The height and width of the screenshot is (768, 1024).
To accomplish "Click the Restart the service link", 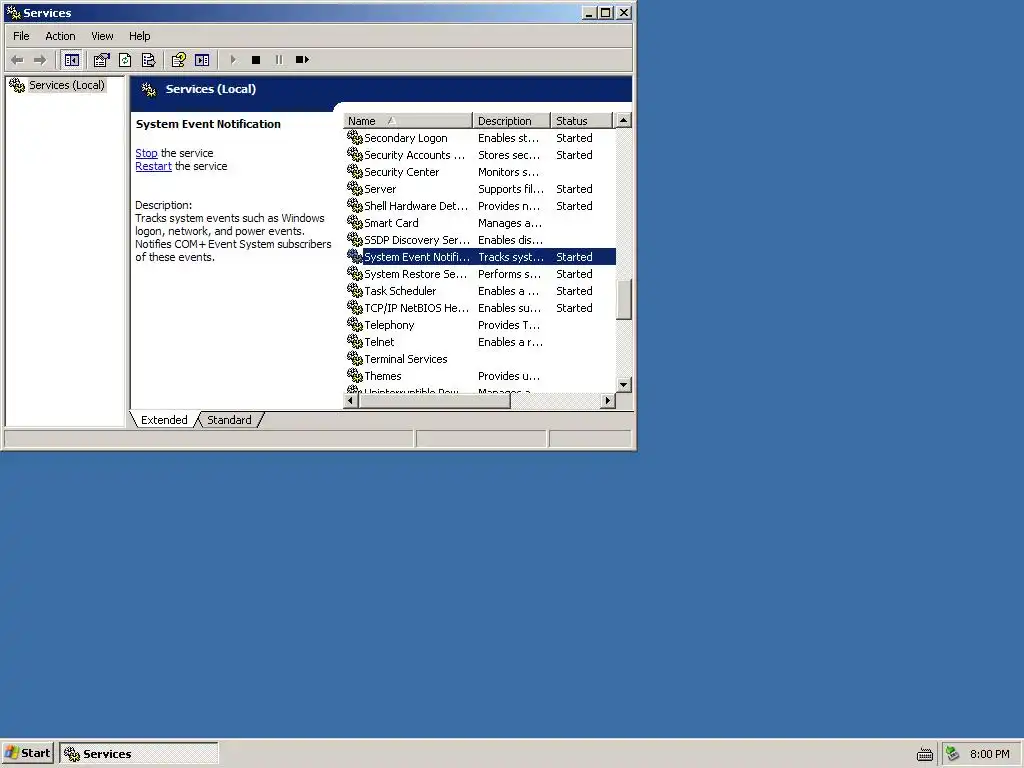I will coord(153,166).
